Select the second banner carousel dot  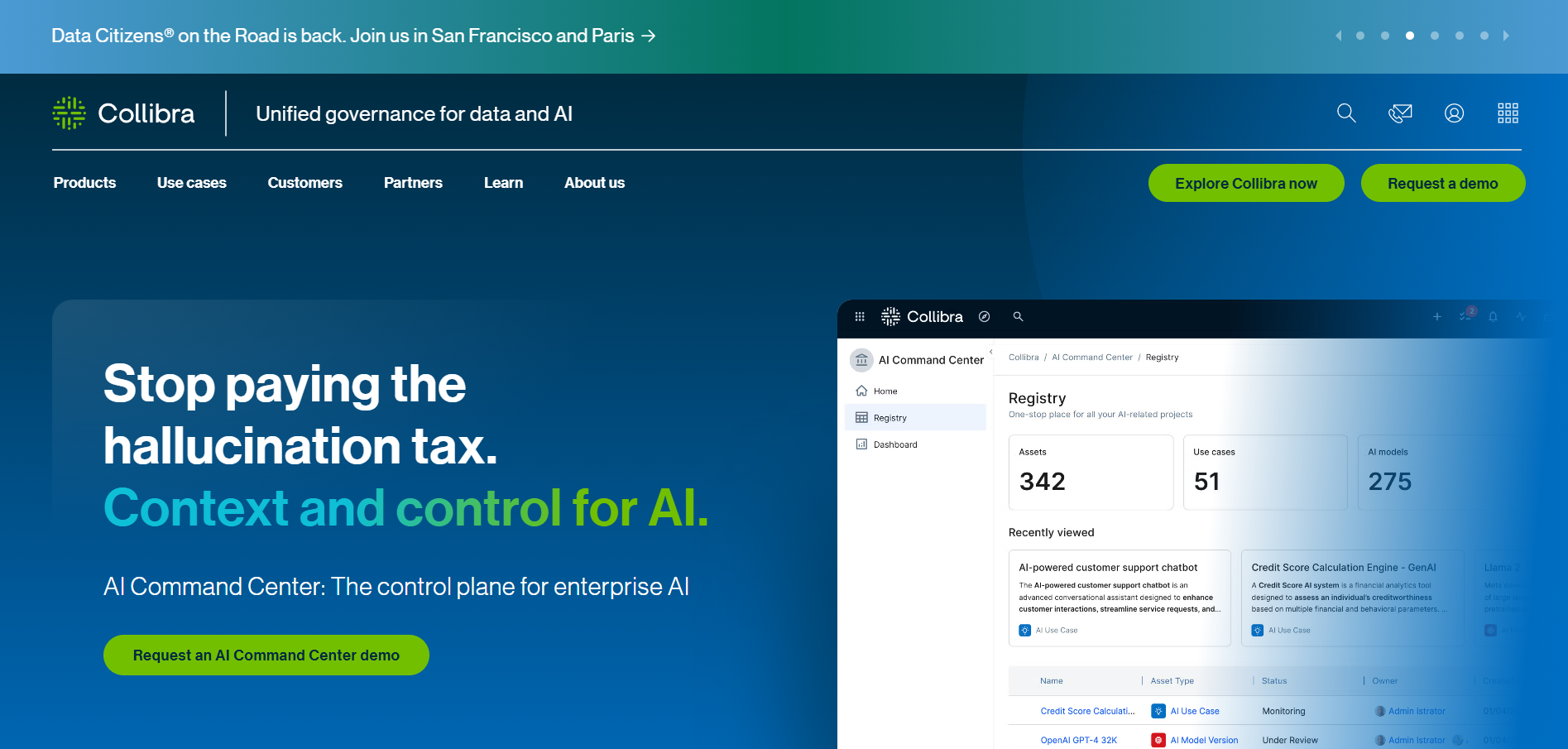click(x=1385, y=36)
